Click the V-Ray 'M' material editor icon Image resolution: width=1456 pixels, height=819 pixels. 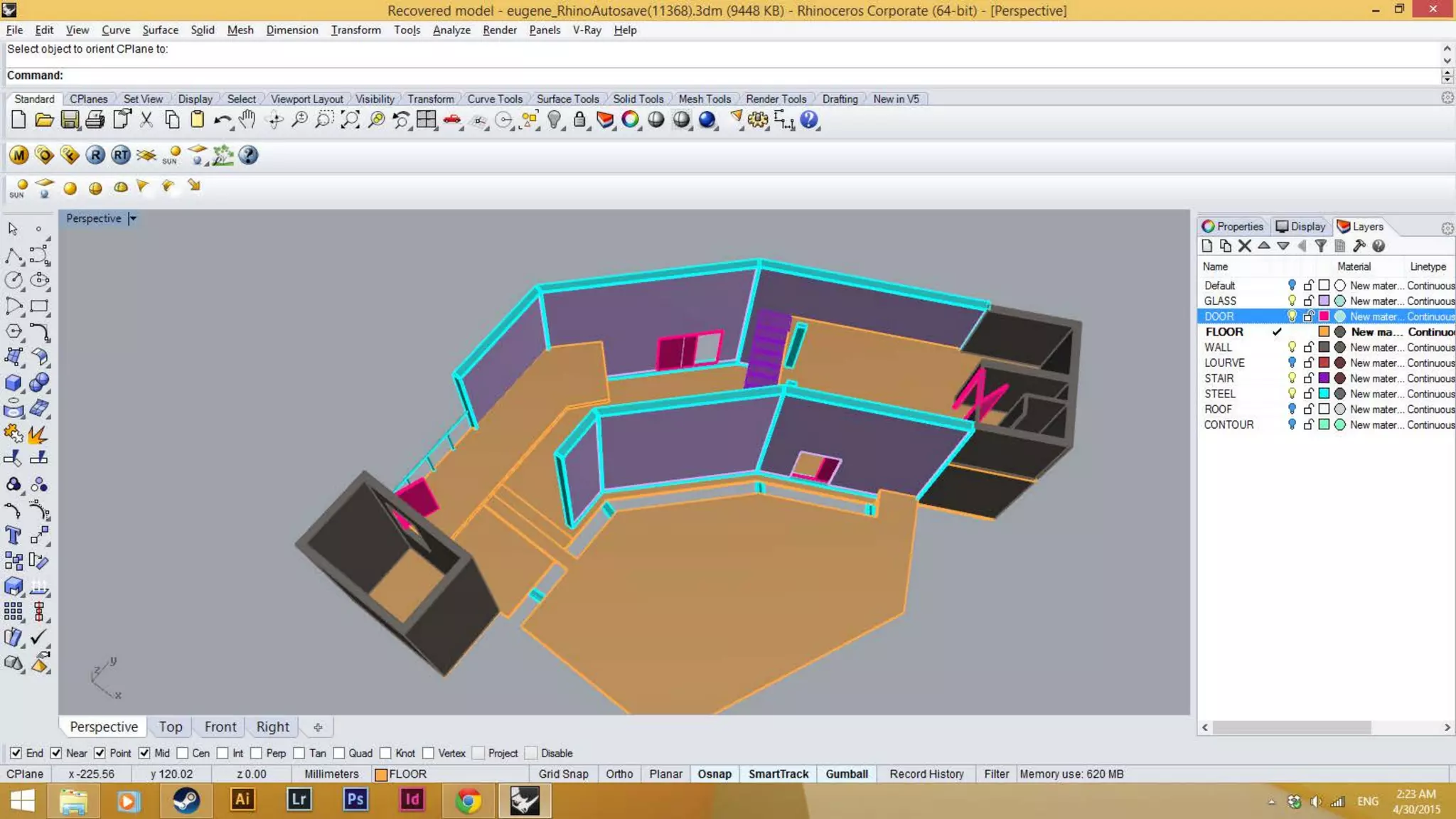point(19,155)
